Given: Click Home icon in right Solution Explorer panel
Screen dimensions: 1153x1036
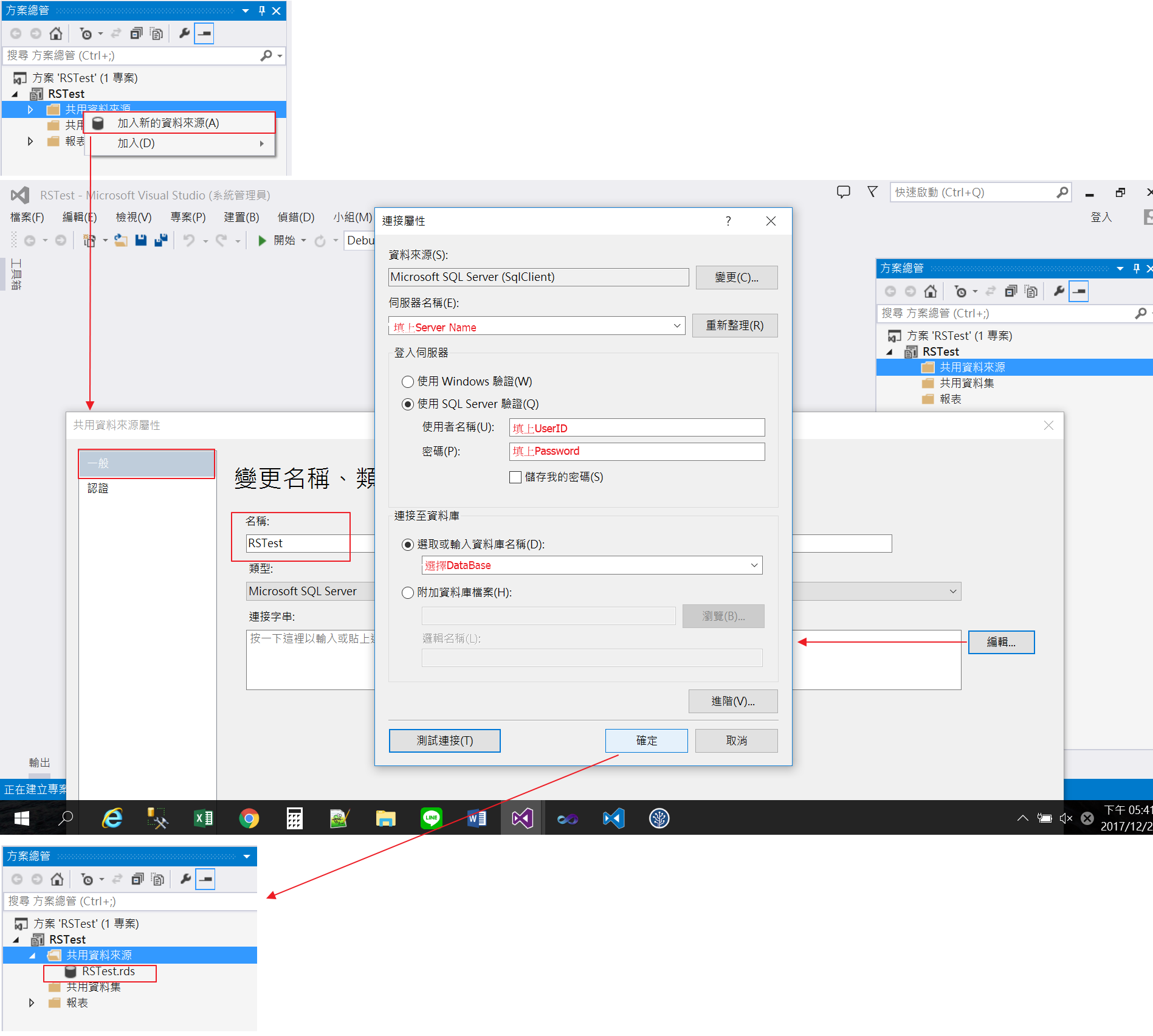Looking at the screenshot, I should 930,292.
